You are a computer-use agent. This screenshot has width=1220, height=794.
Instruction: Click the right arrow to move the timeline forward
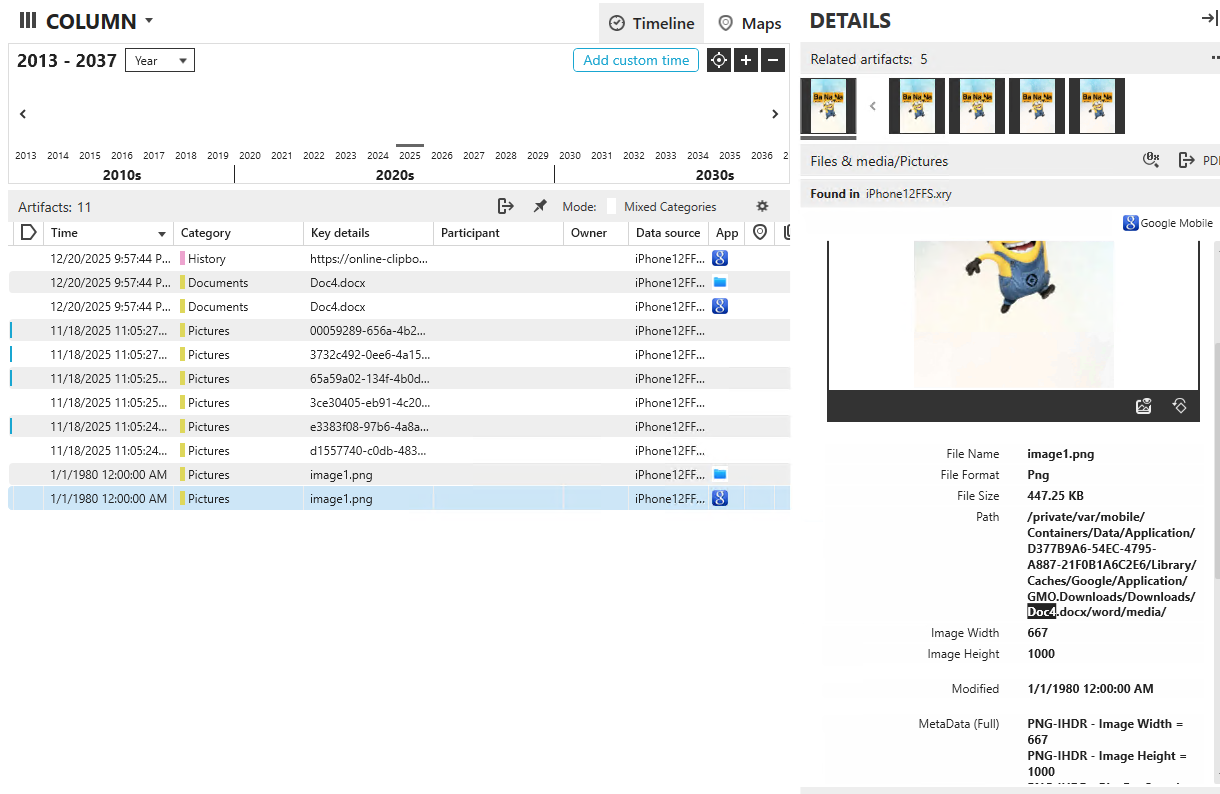[774, 114]
